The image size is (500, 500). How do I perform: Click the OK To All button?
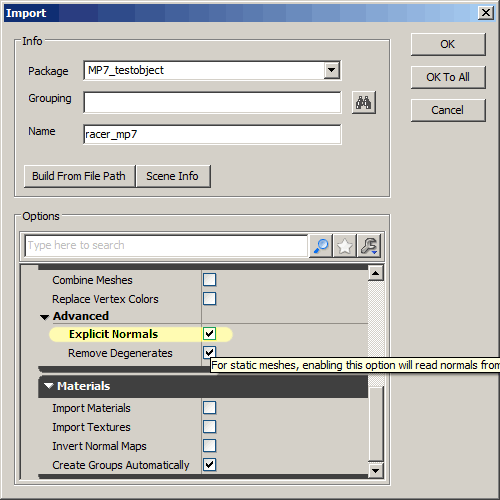point(448,77)
